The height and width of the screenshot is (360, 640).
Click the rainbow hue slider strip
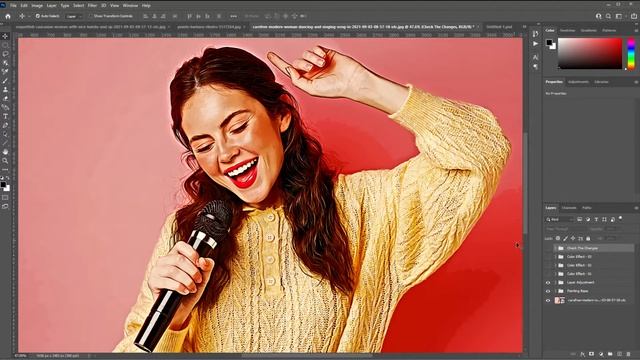coord(631,53)
